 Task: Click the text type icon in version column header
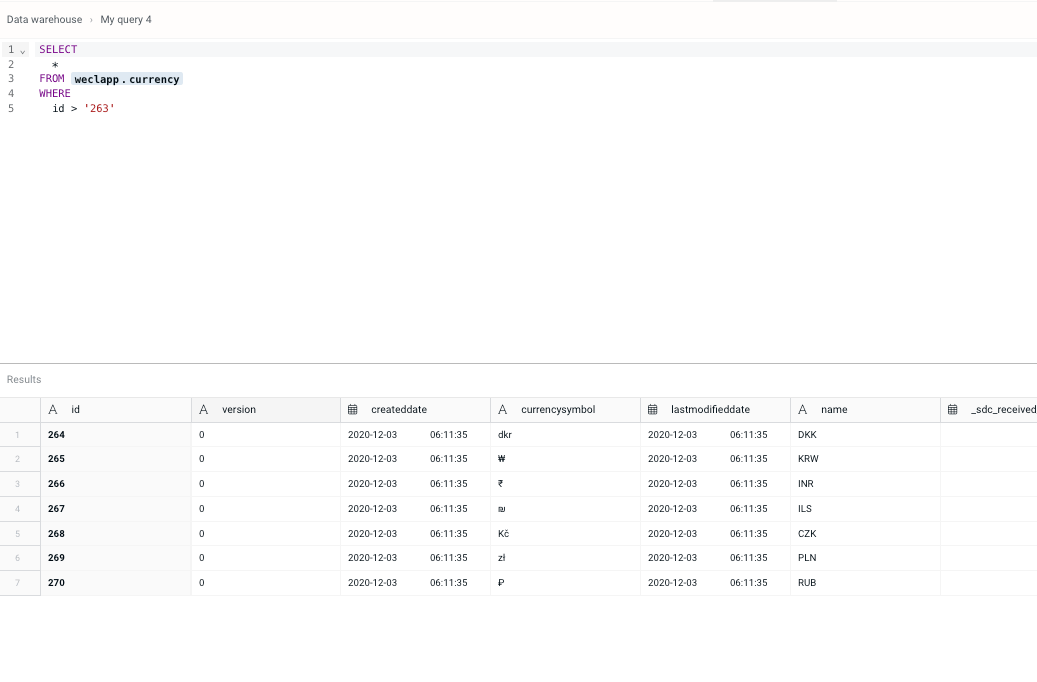tap(204, 409)
